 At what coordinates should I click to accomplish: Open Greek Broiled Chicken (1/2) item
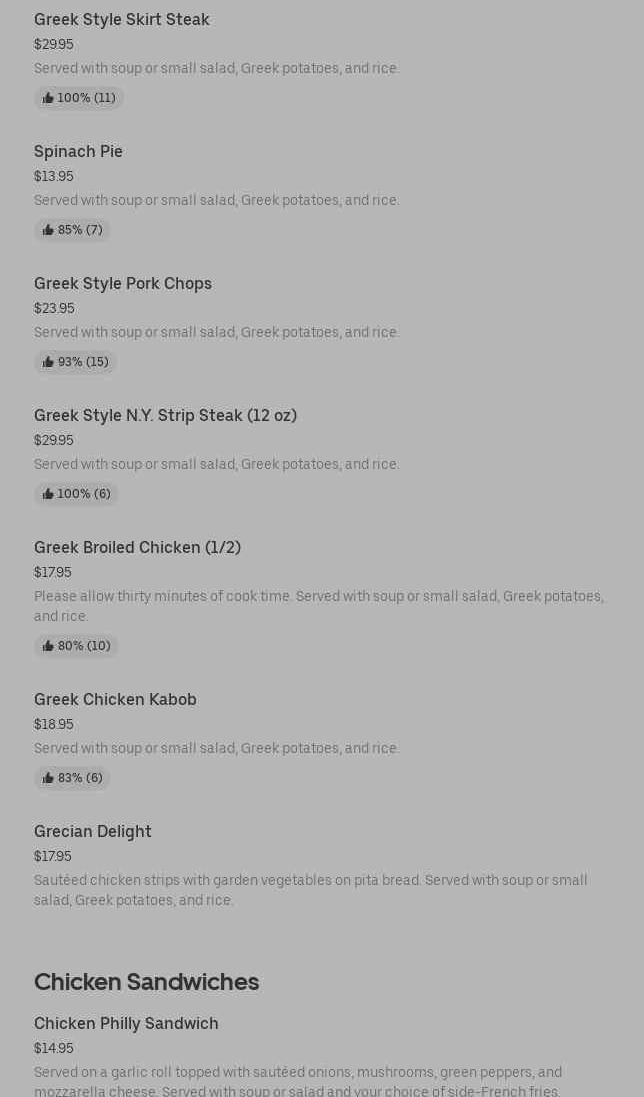pos(137,548)
